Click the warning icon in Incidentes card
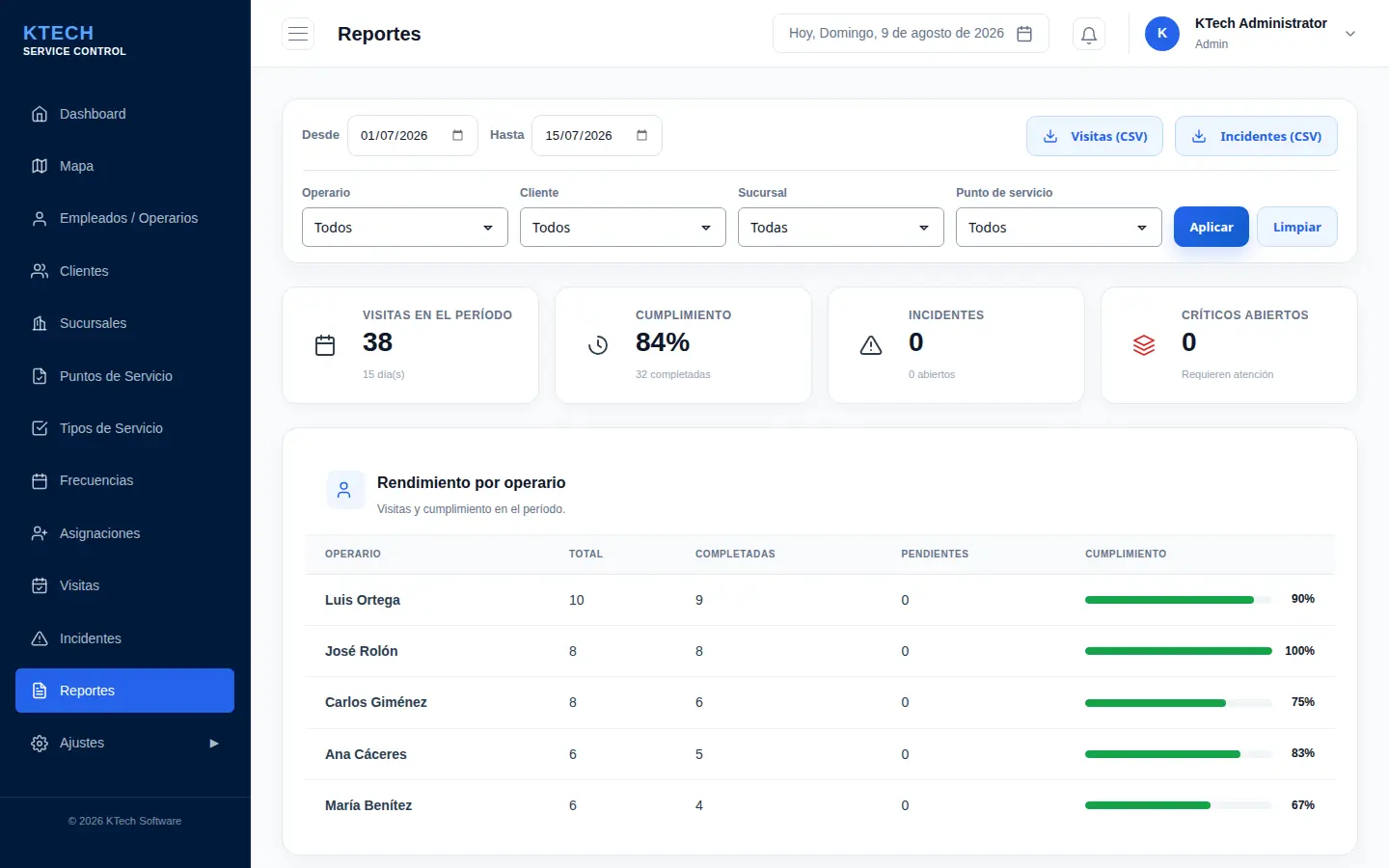This screenshot has height=868, width=1389. (x=871, y=345)
